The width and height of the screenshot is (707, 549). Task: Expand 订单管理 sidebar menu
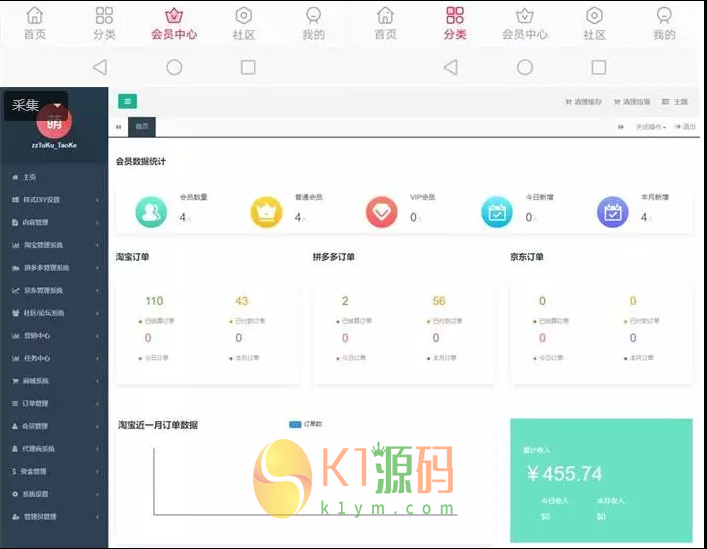(54, 404)
